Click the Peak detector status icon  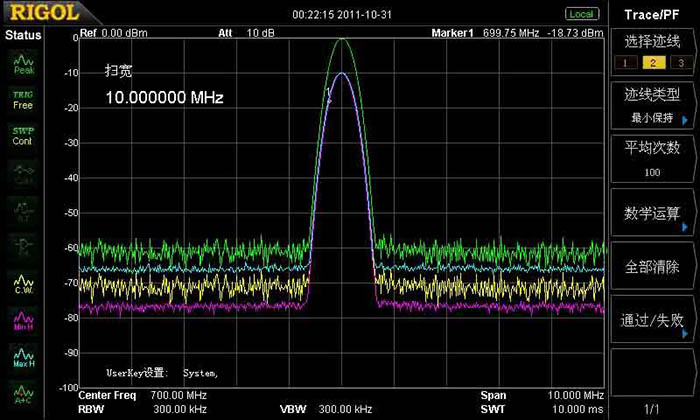click(23, 65)
